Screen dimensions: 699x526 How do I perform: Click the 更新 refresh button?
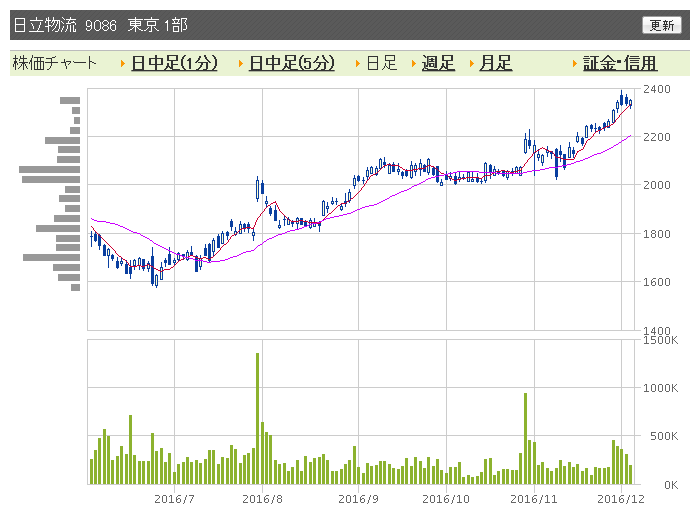click(662, 25)
